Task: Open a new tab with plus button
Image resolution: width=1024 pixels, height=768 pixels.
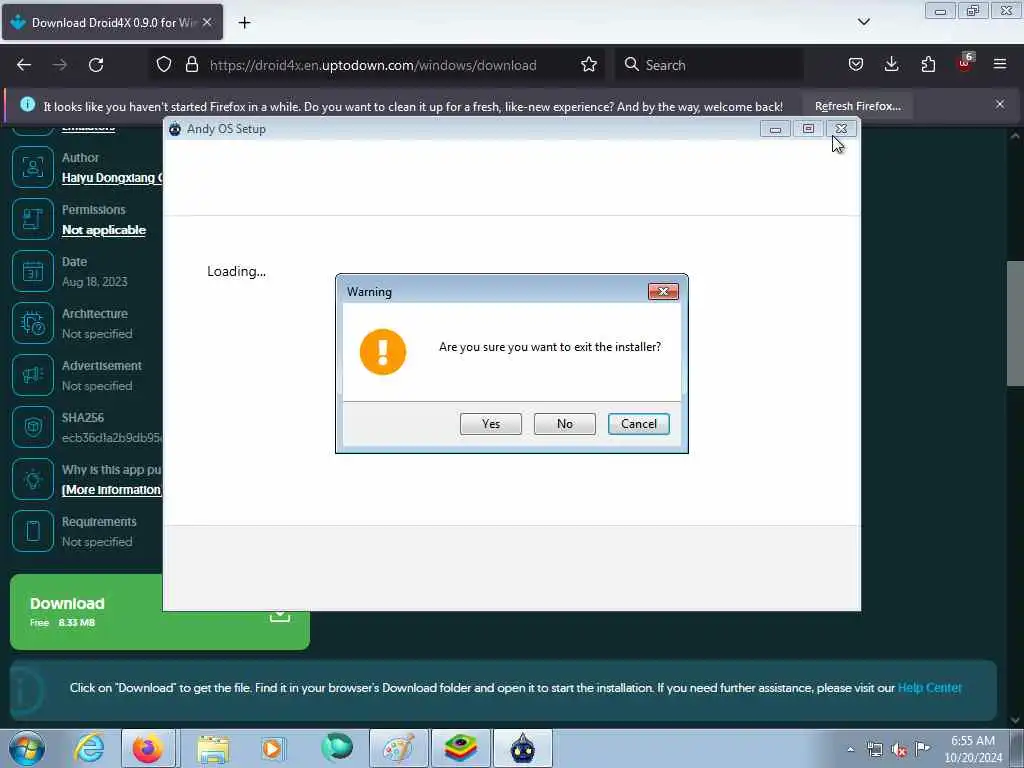Action: pyautogui.click(x=244, y=23)
